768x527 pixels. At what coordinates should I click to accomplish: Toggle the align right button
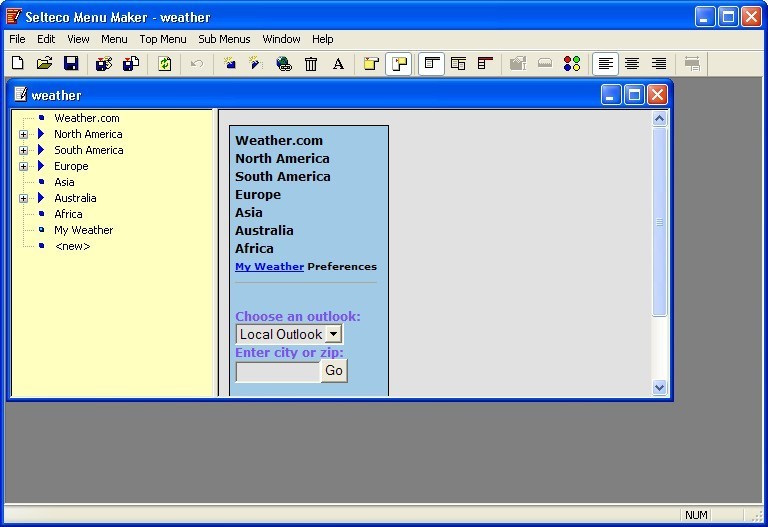pos(659,64)
